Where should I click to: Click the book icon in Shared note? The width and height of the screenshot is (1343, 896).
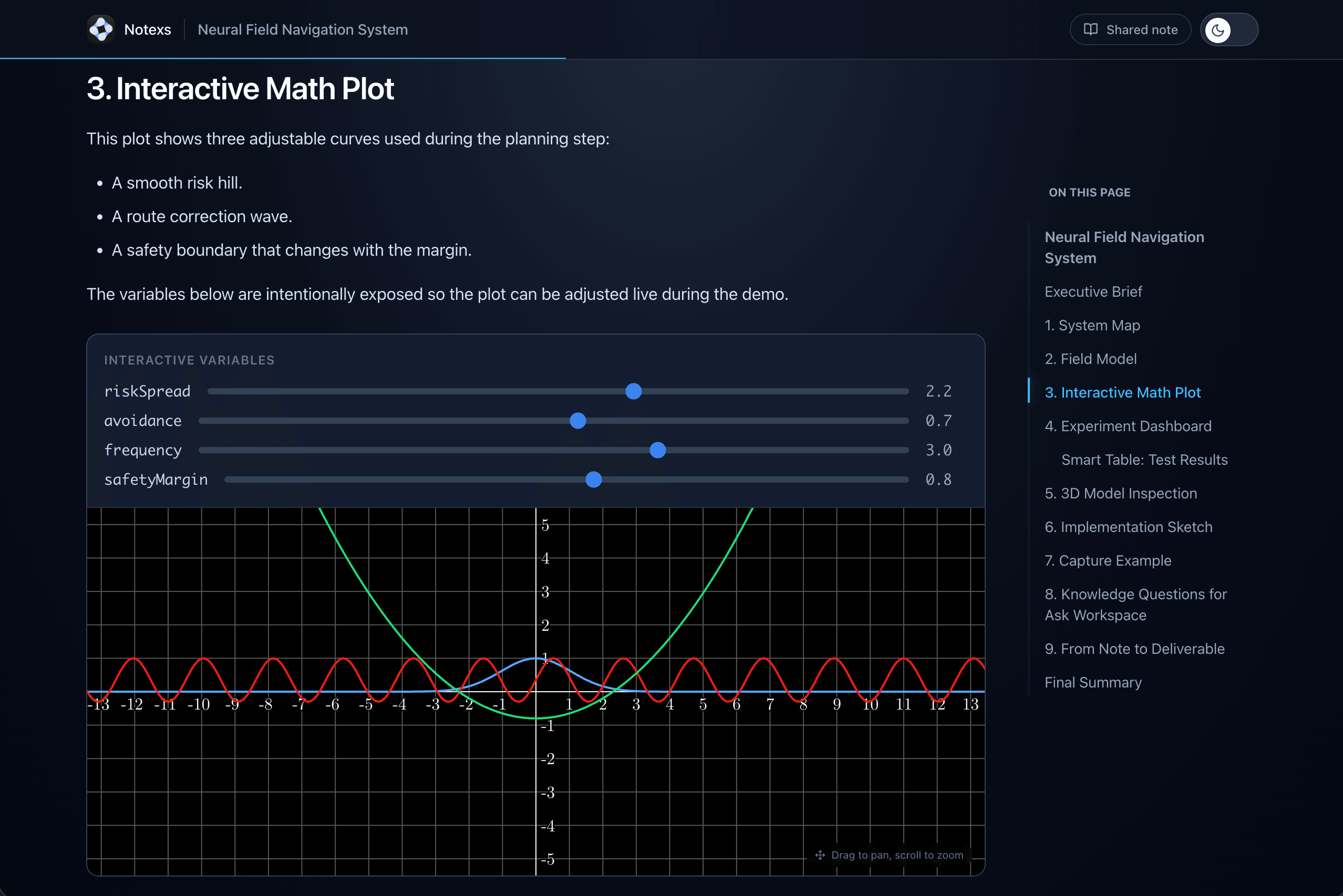(x=1090, y=29)
